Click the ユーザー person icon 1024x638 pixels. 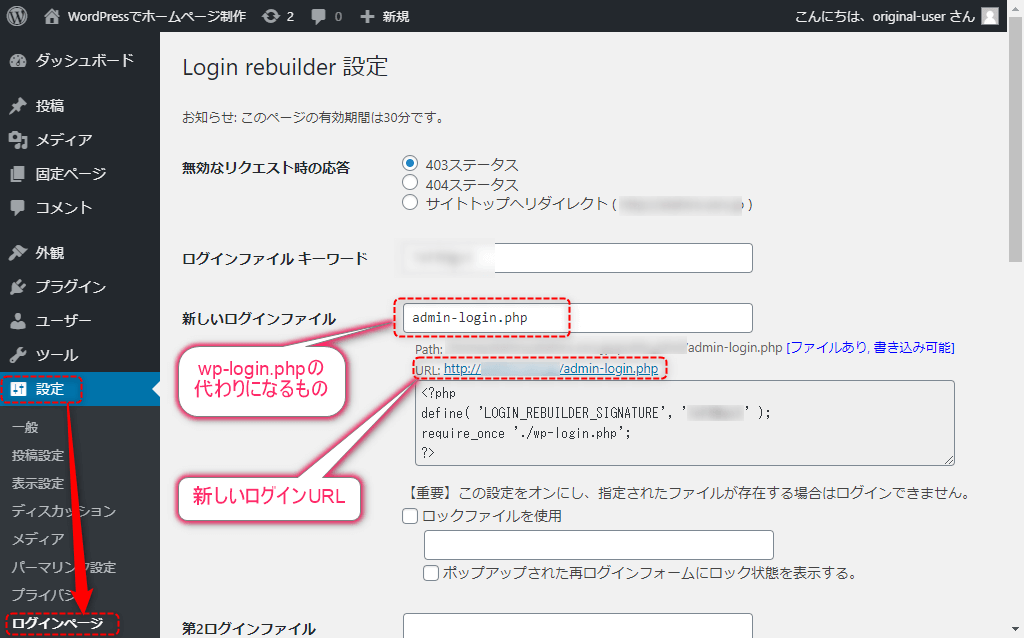pos(18,321)
